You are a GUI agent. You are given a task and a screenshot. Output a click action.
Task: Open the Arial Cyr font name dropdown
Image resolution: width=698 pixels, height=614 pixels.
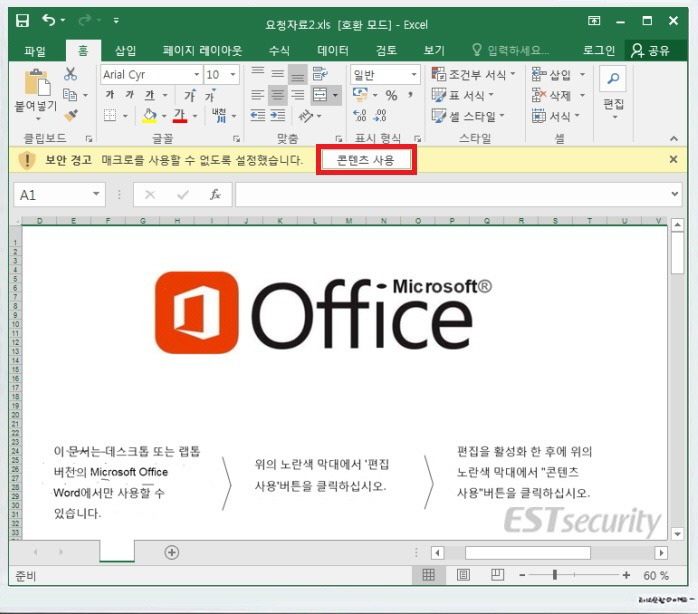coord(196,74)
